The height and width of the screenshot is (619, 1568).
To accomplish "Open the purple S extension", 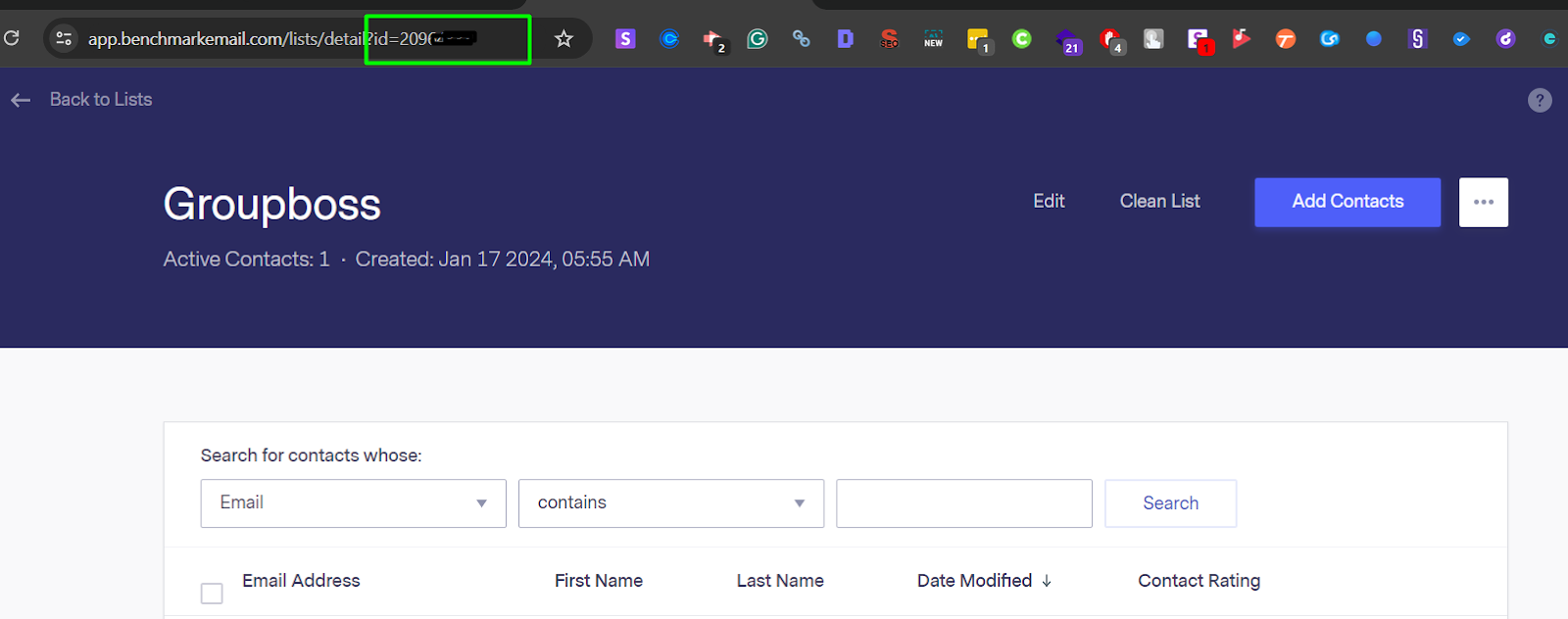I will coord(625,38).
